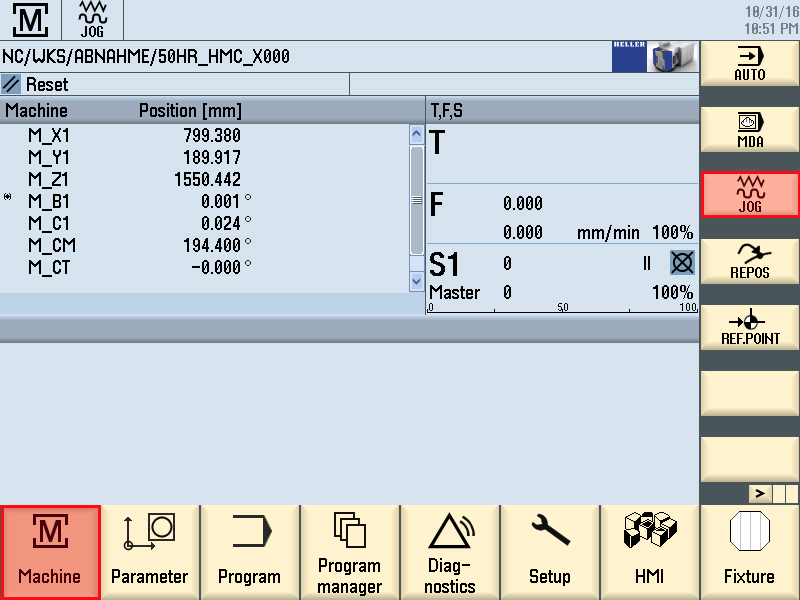Select the JOG mode icon on the right softkey bar

(749, 194)
